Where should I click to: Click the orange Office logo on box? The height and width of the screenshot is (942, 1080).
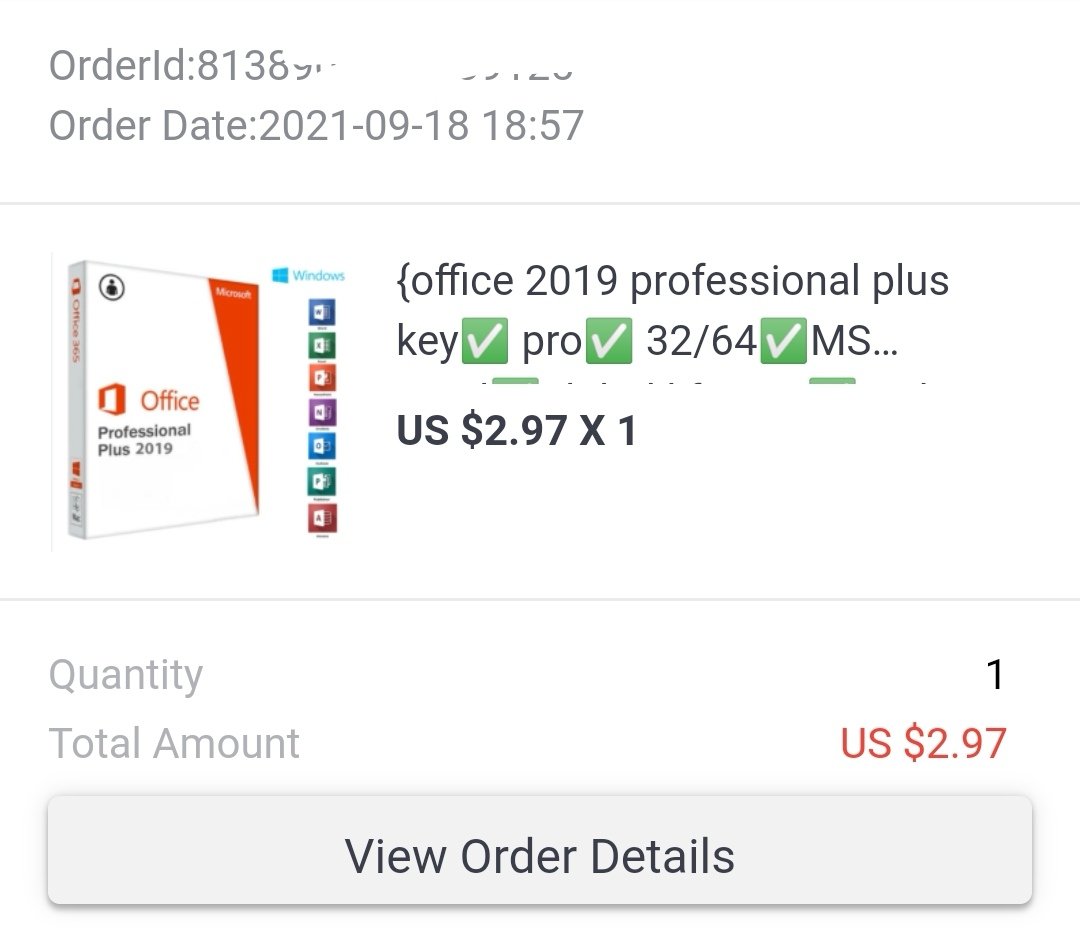coord(112,399)
